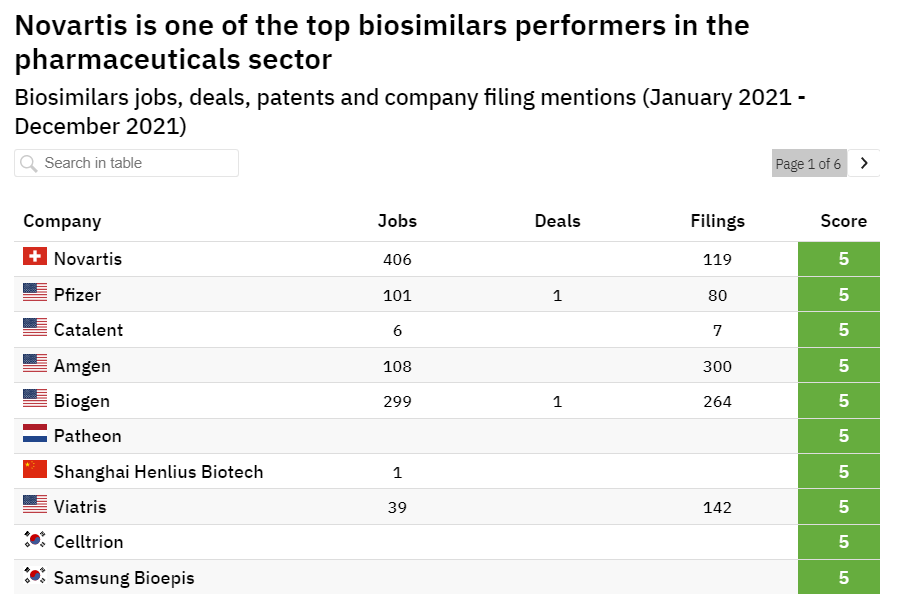The width and height of the screenshot is (897, 612).
Task: Click the Page 1 of 6 indicator
Action: (x=808, y=163)
